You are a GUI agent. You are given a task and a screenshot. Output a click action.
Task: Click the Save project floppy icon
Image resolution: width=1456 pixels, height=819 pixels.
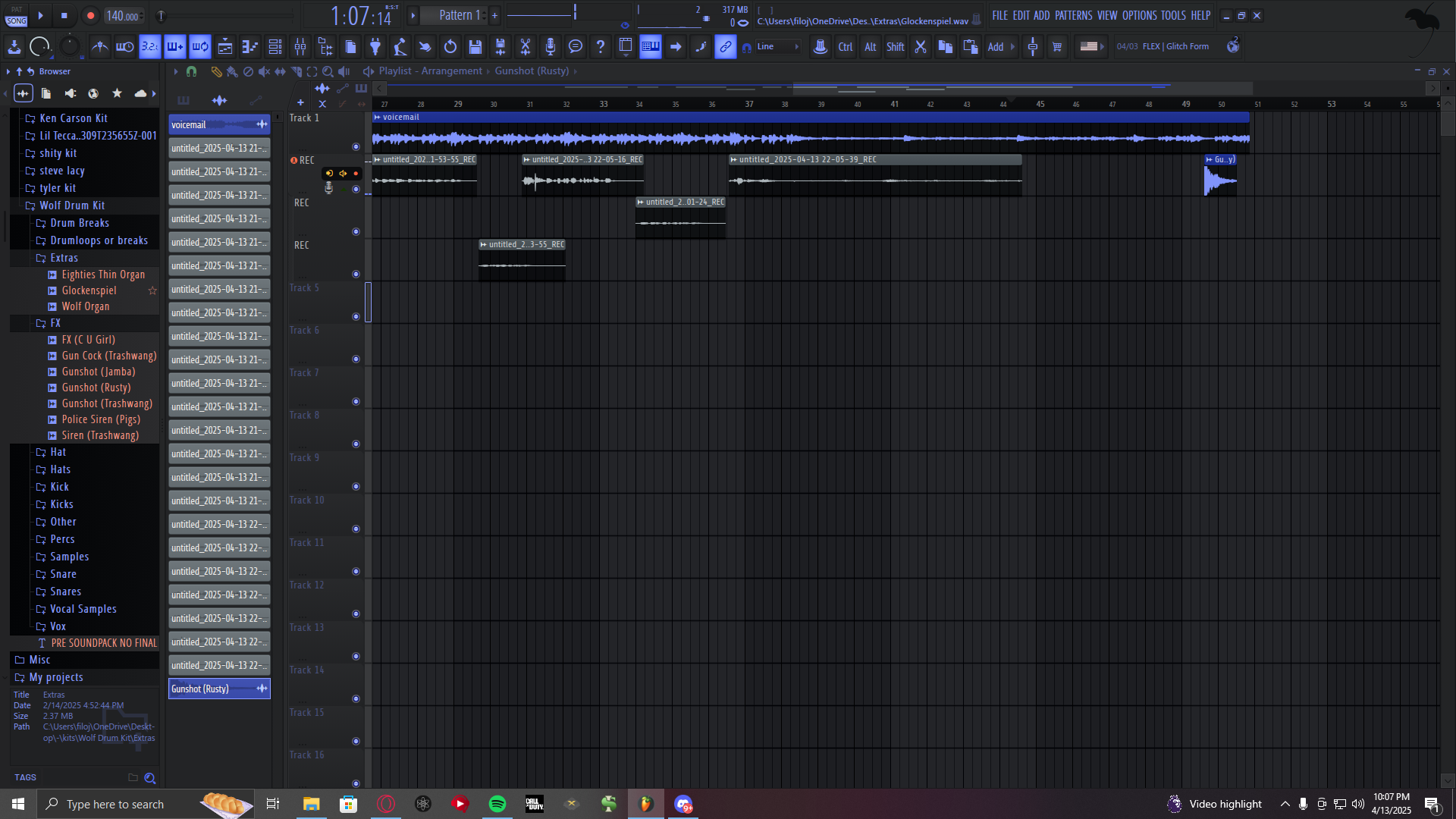pos(475,47)
